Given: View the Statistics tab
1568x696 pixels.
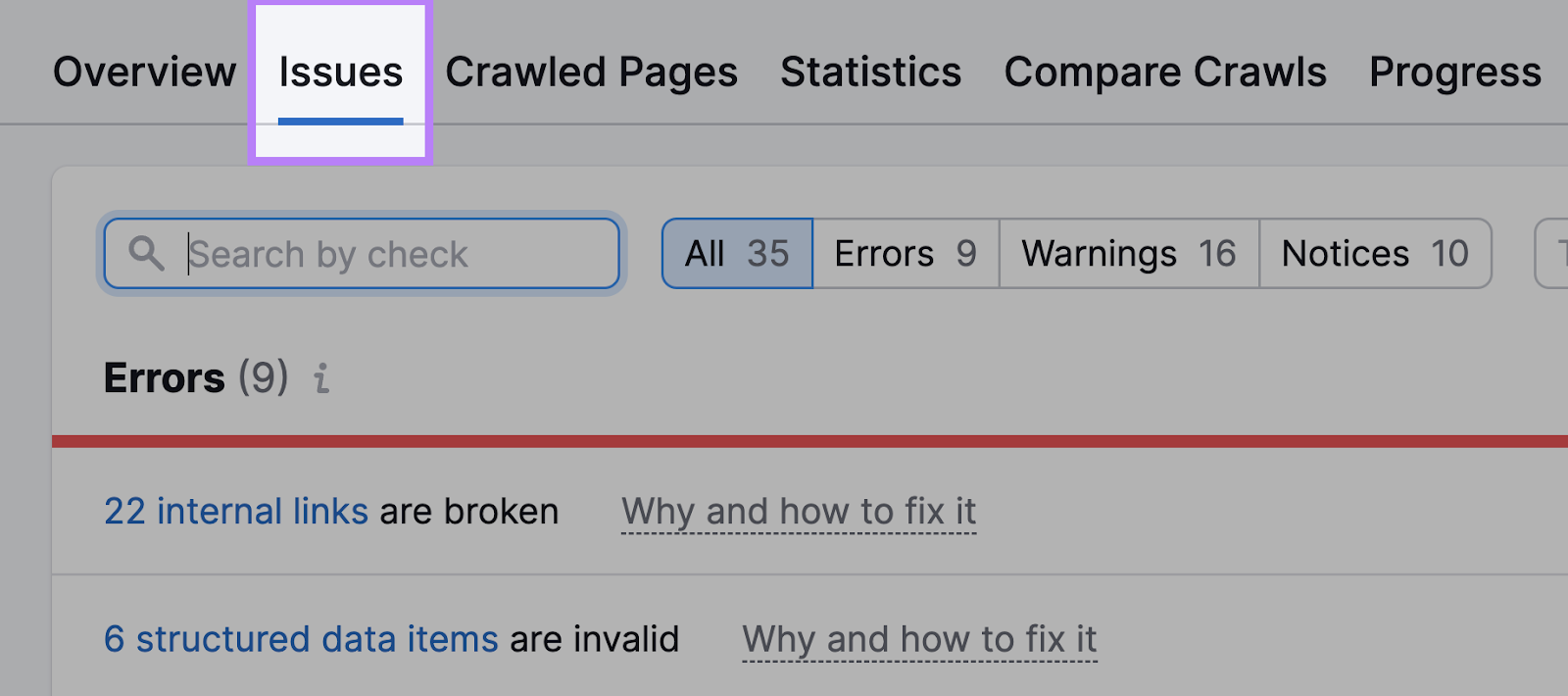Looking at the screenshot, I should (869, 71).
